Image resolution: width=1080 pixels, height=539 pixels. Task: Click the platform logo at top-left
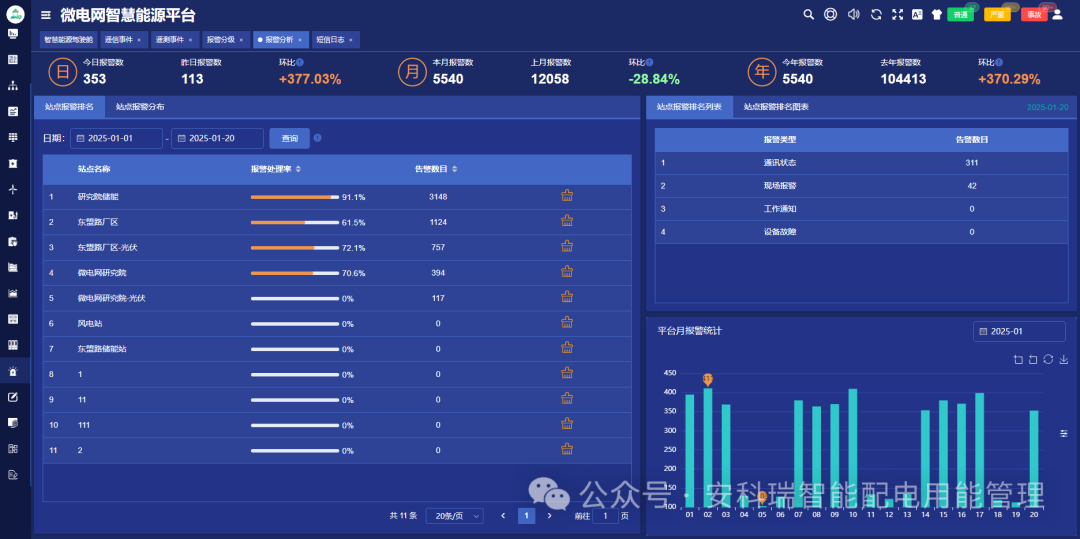tap(15, 14)
